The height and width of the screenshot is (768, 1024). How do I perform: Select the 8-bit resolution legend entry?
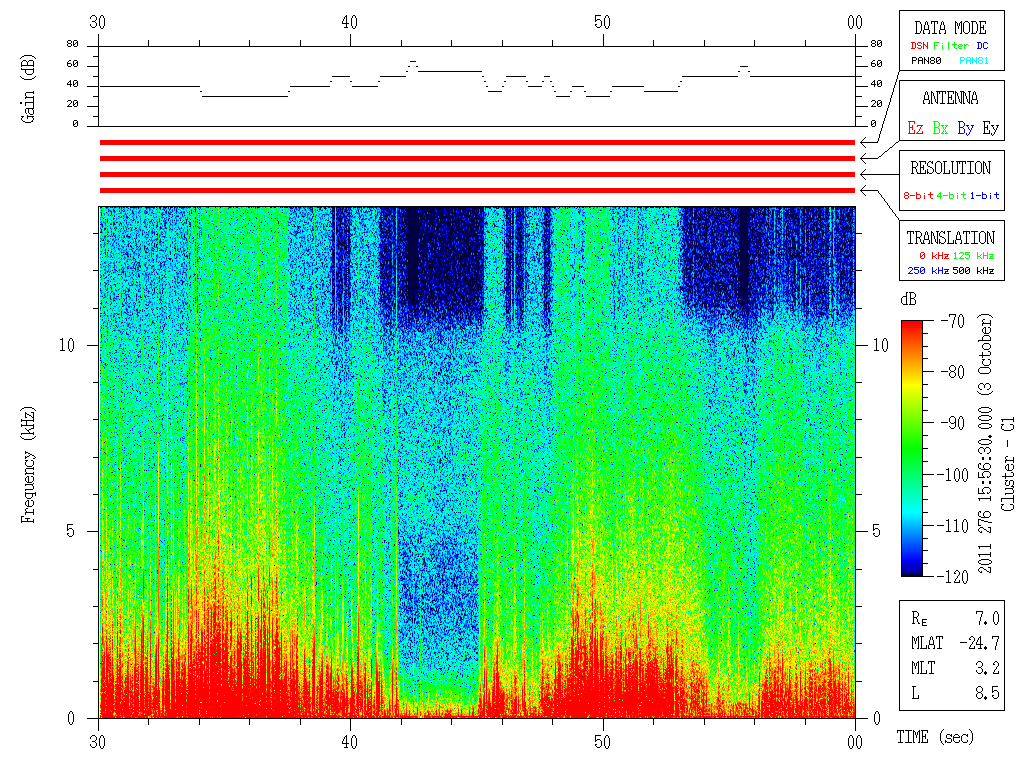(919, 196)
